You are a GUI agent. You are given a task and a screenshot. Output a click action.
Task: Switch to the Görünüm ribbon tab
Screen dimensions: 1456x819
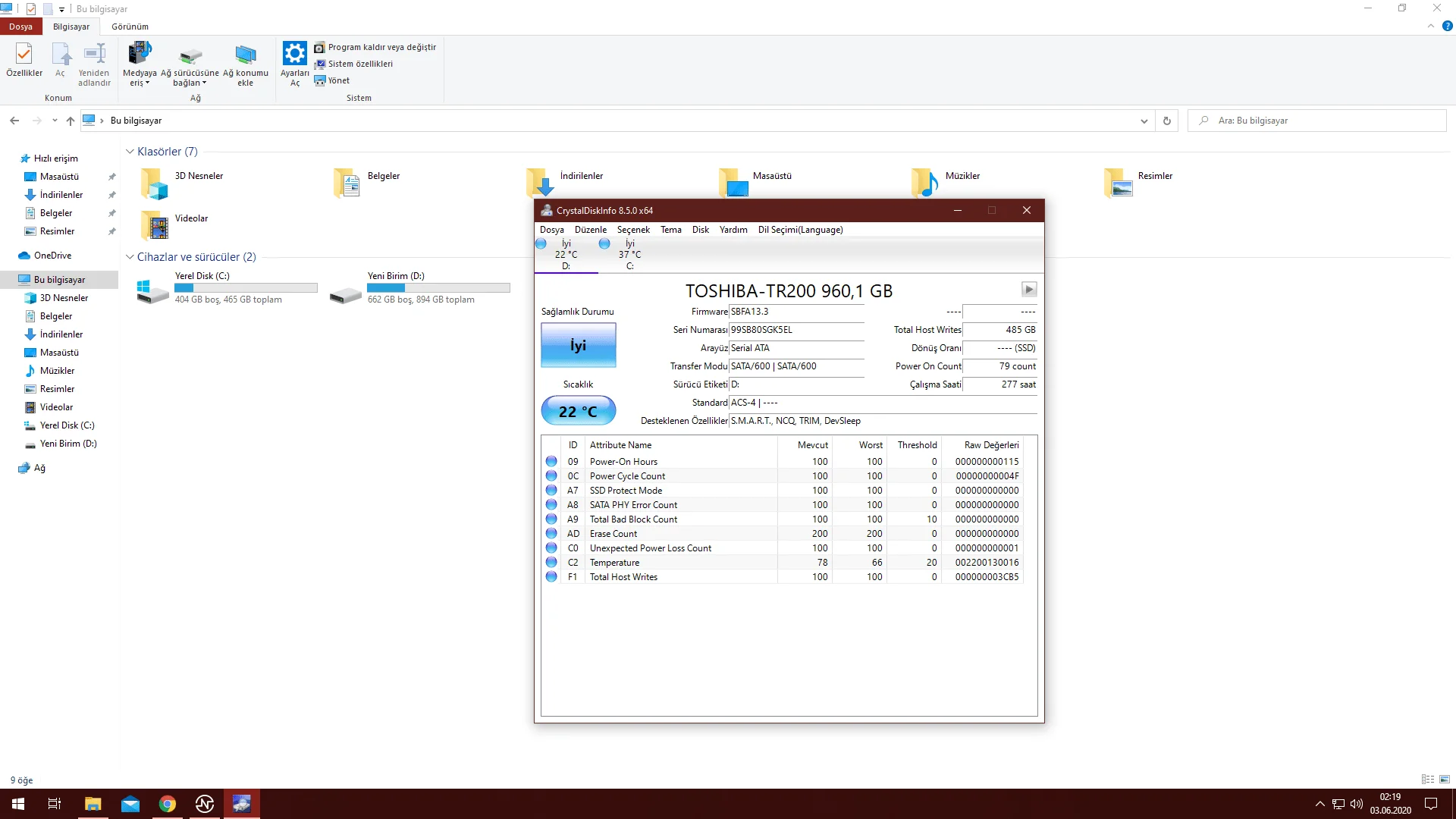pyautogui.click(x=130, y=27)
